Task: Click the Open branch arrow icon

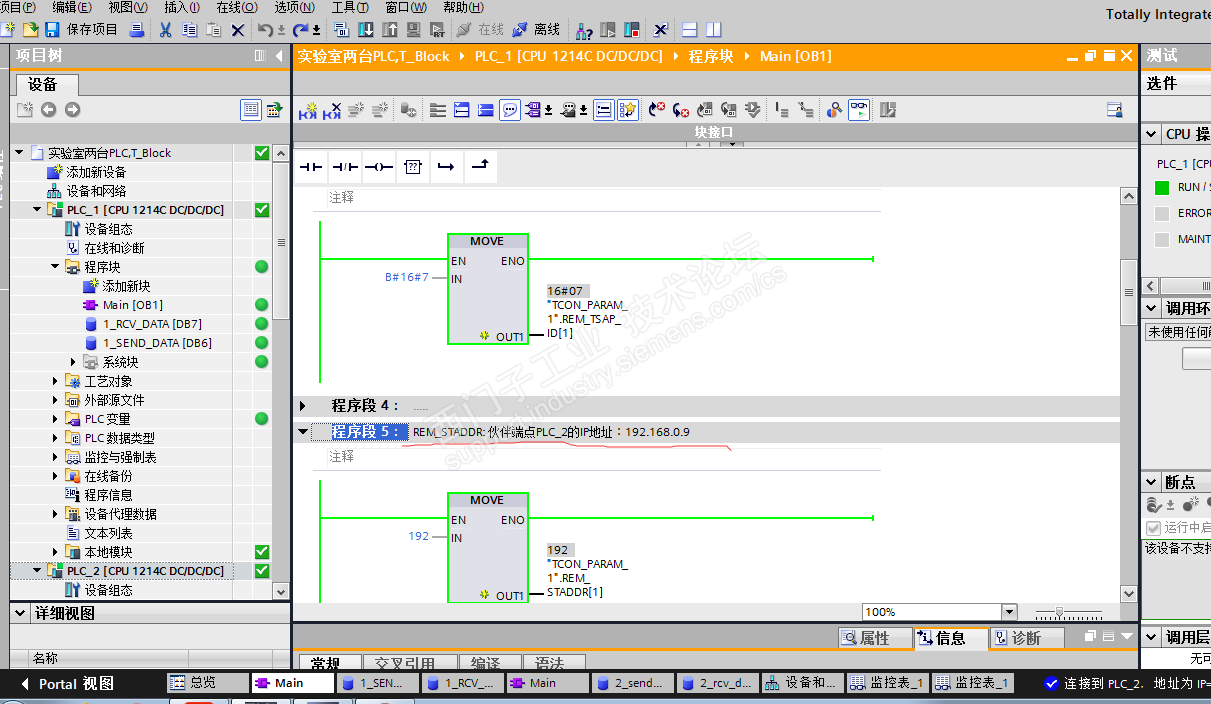Action: [x=446, y=167]
